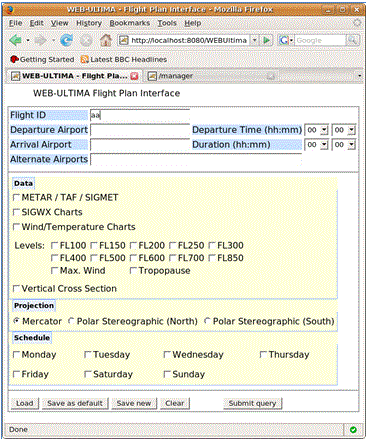Viewport: 366px width, 439px height.
Task: Open the Getting Started bookmark
Action: coord(42,60)
